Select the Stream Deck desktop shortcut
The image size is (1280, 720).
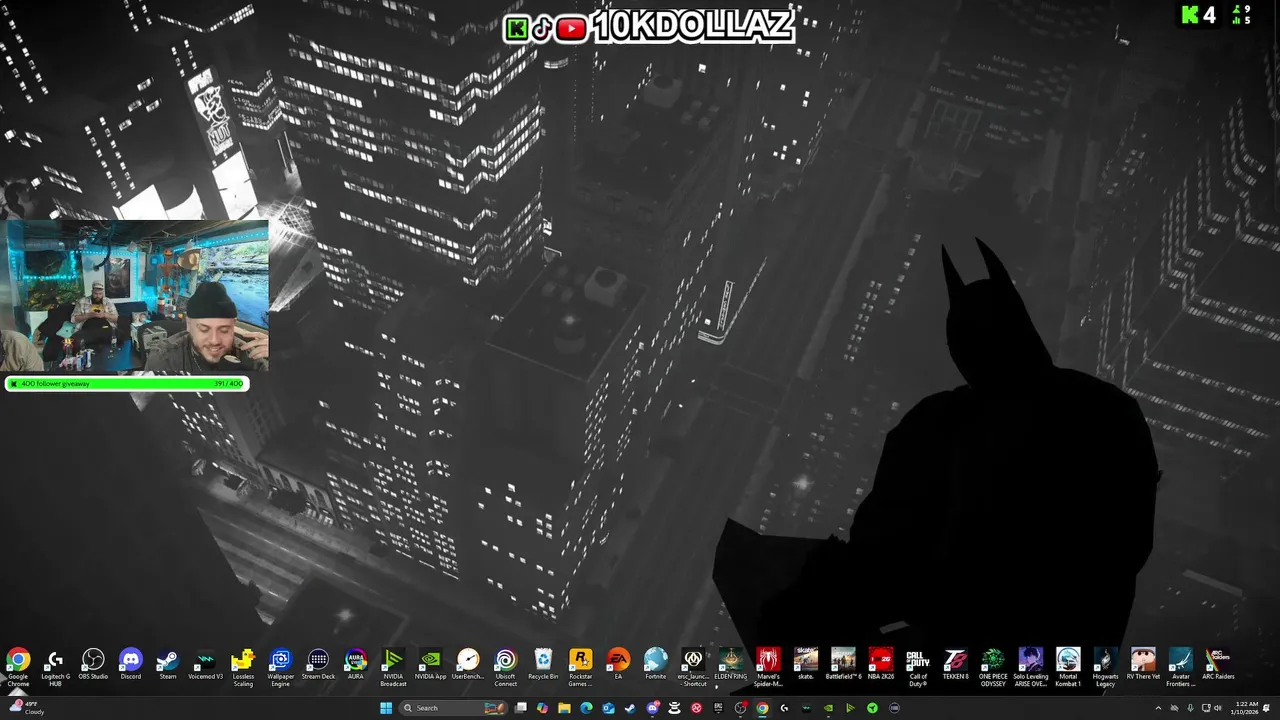pos(318,664)
